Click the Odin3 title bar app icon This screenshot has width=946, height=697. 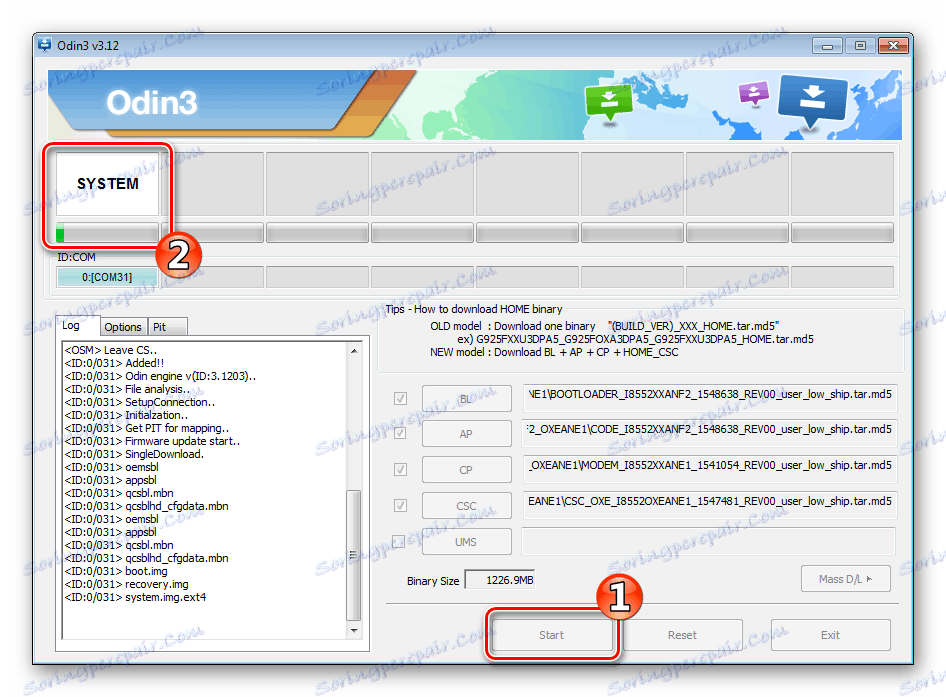coord(45,45)
